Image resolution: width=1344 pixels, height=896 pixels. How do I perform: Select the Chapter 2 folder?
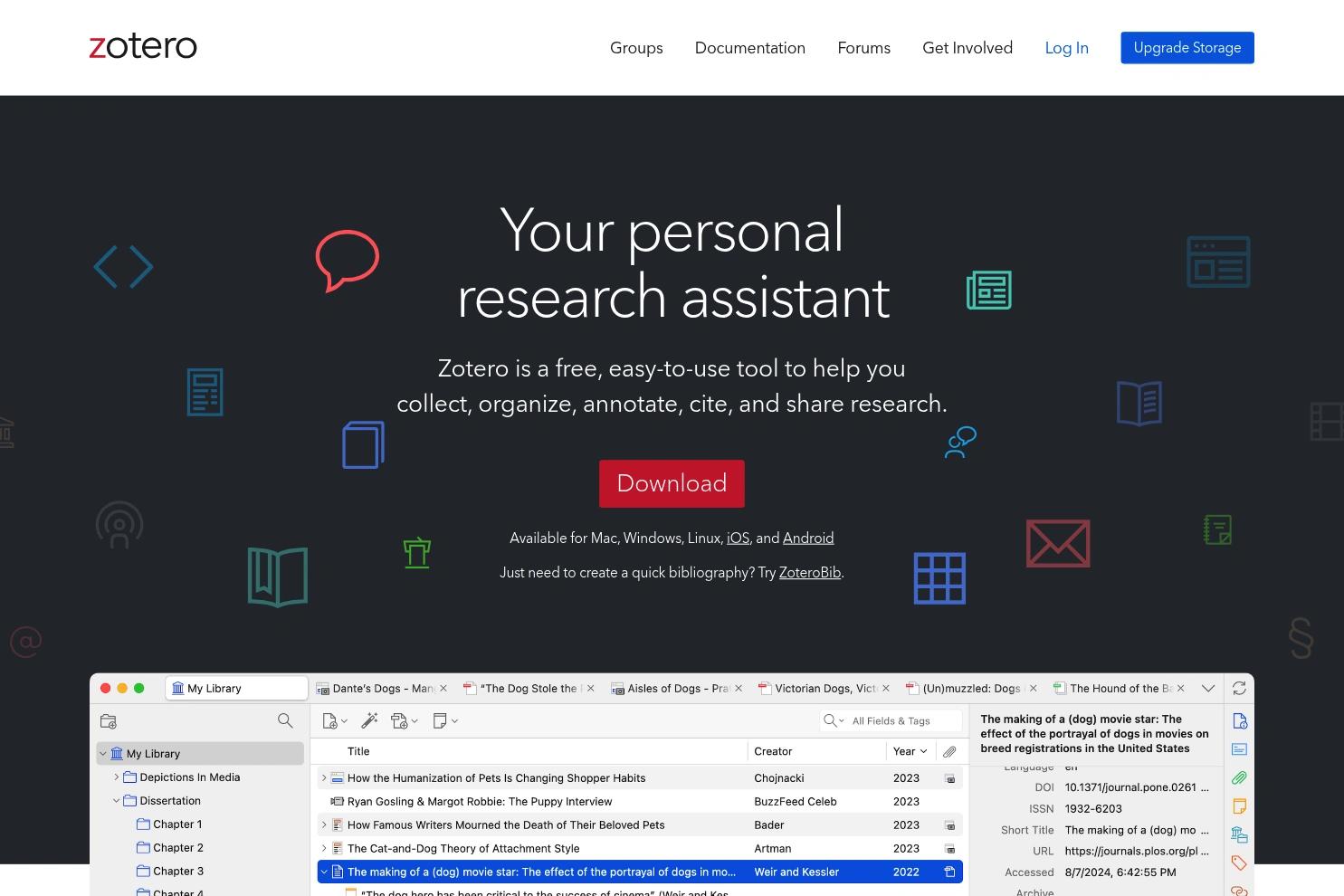178,847
